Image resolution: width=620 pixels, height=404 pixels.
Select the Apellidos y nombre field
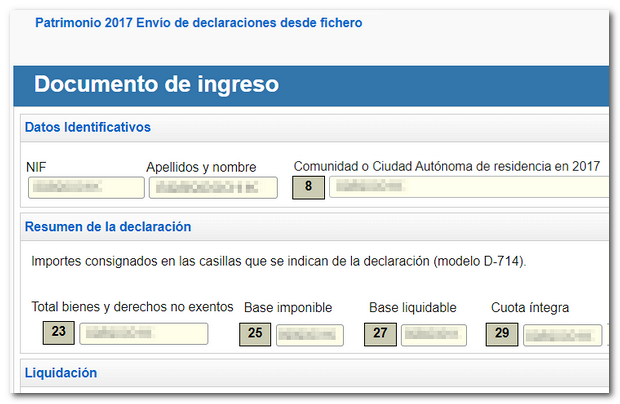[213, 187]
